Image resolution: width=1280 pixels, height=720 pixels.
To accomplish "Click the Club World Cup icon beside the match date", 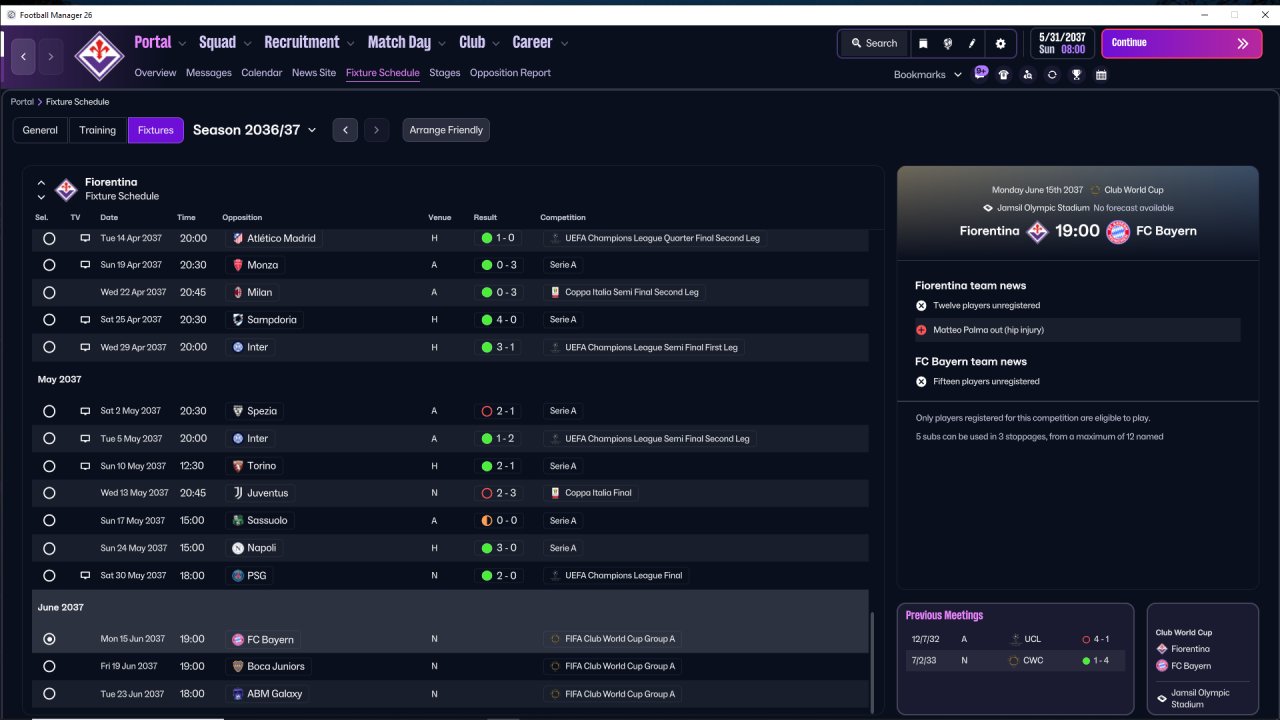I will [x=1095, y=190].
